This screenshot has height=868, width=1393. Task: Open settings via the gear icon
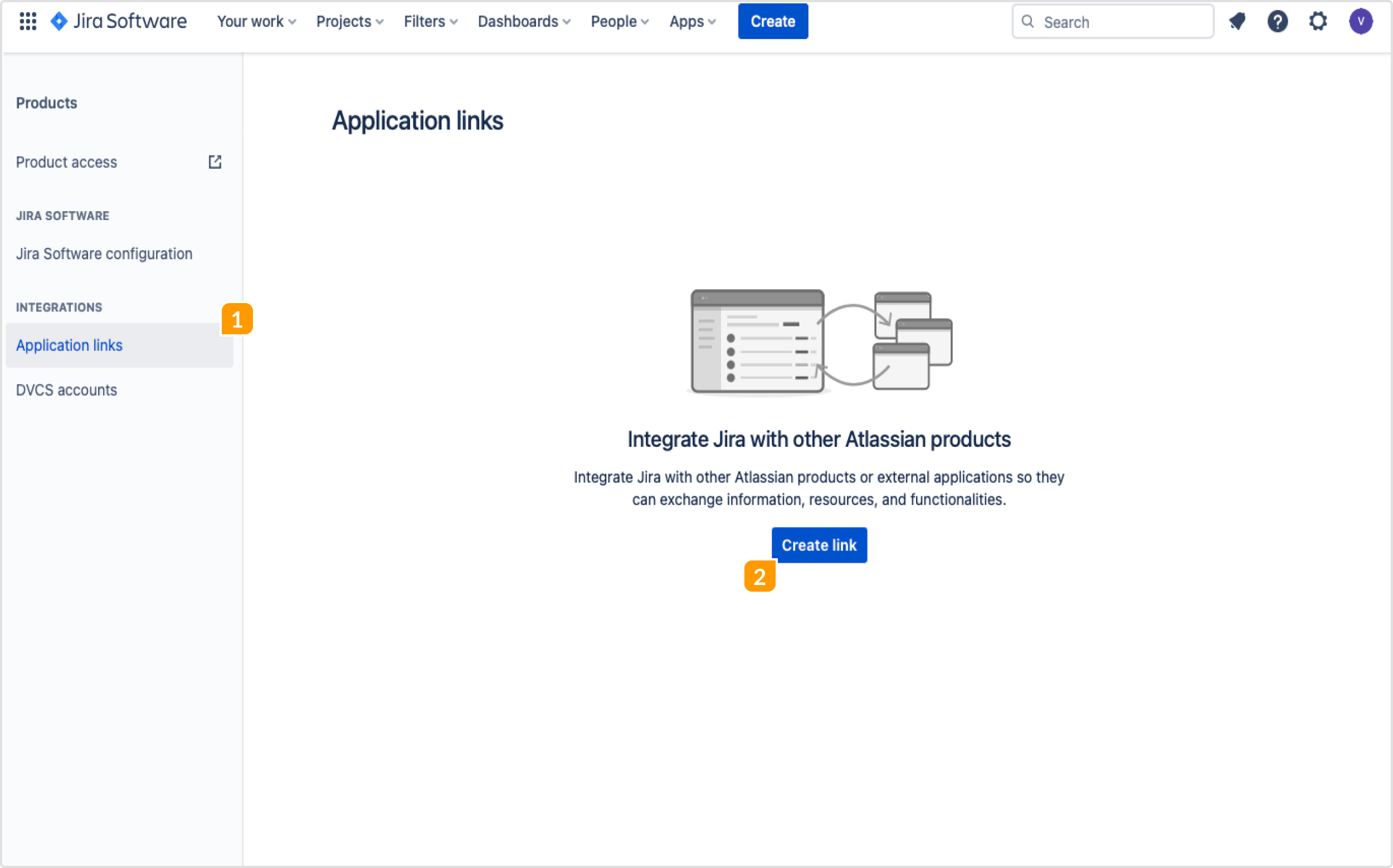[1318, 21]
